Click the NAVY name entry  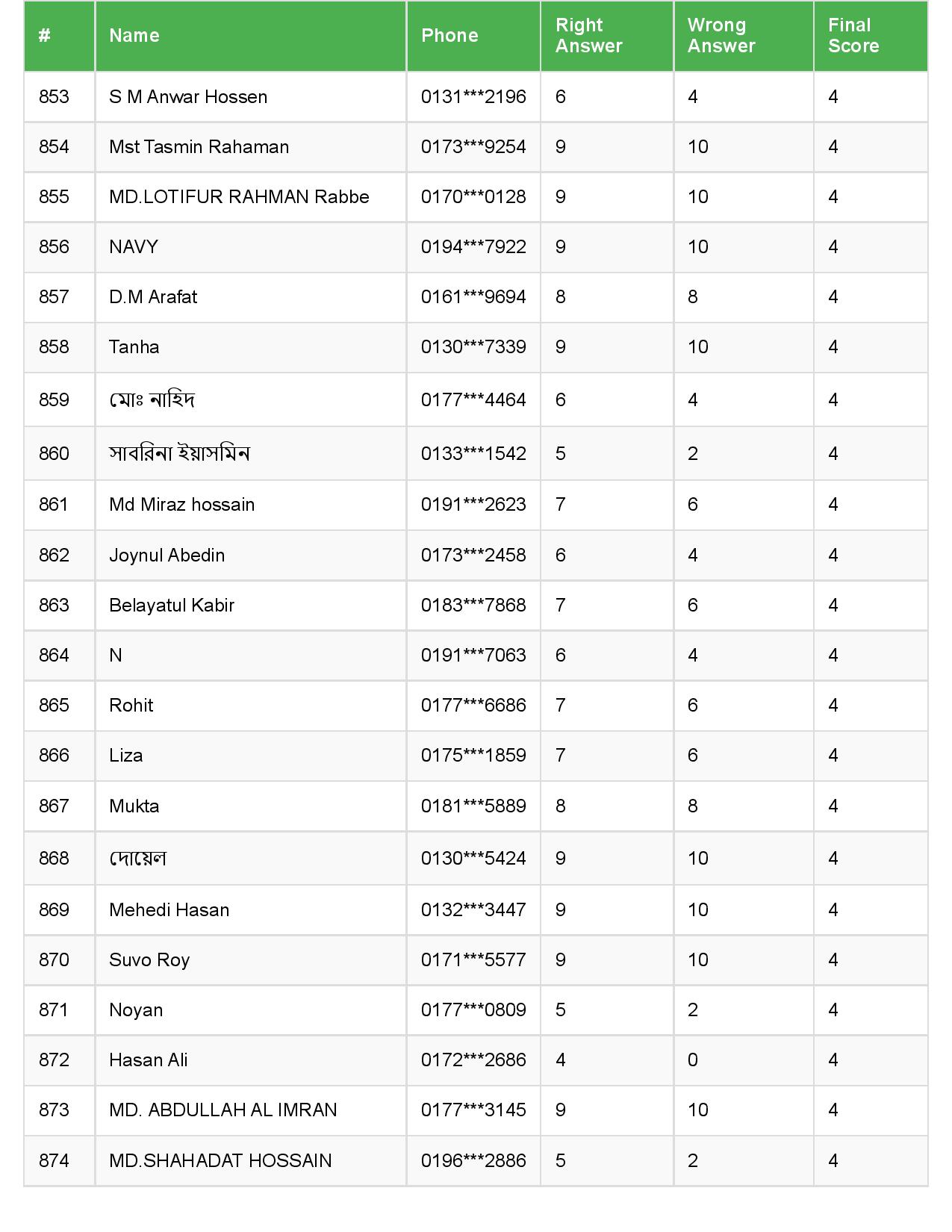[134, 247]
